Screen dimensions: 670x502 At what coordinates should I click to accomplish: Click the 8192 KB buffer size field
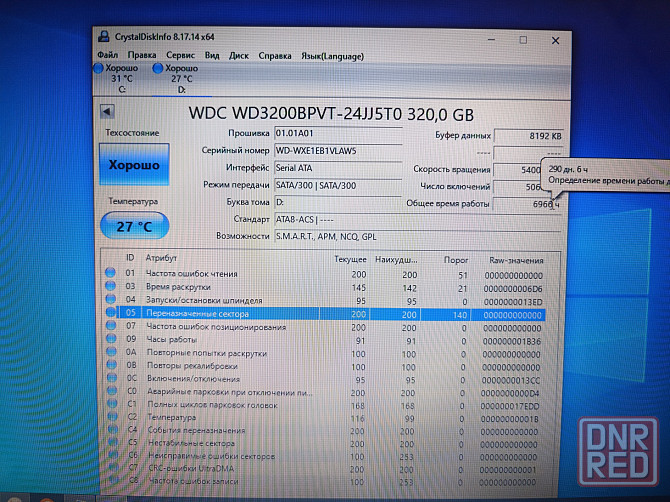pos(529,136)
